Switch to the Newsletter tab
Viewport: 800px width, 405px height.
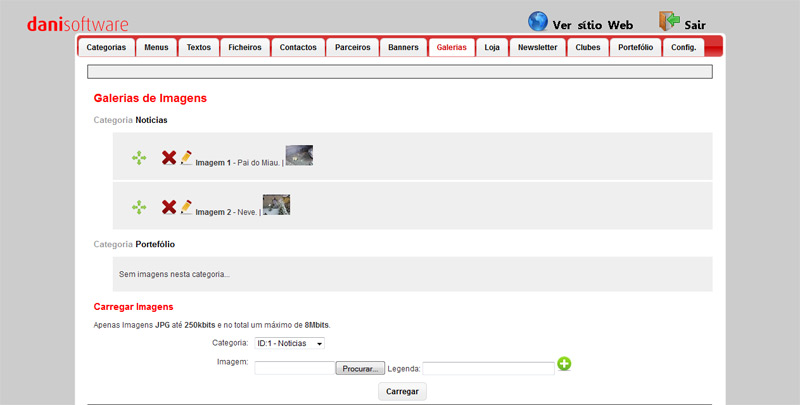click(x=537, y=47)
